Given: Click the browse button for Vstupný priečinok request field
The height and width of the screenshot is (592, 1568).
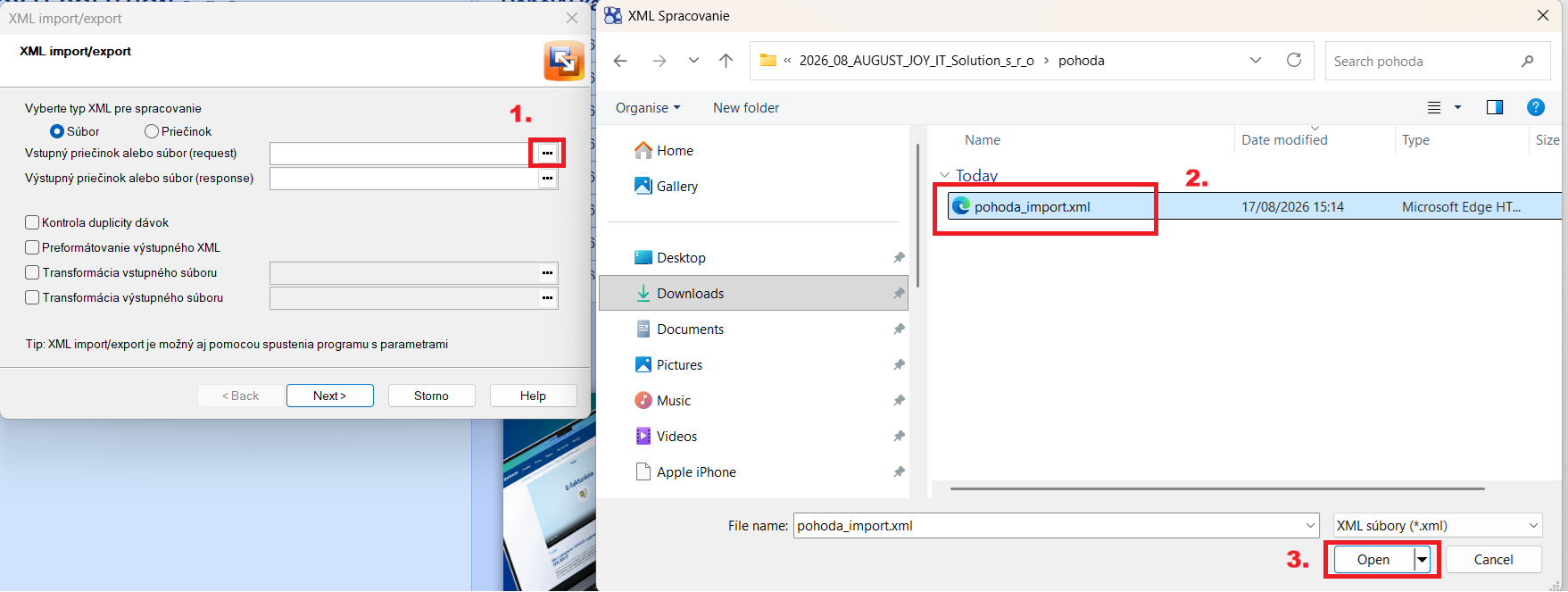Looking at the screenshot, I should [x=547, y=154].
